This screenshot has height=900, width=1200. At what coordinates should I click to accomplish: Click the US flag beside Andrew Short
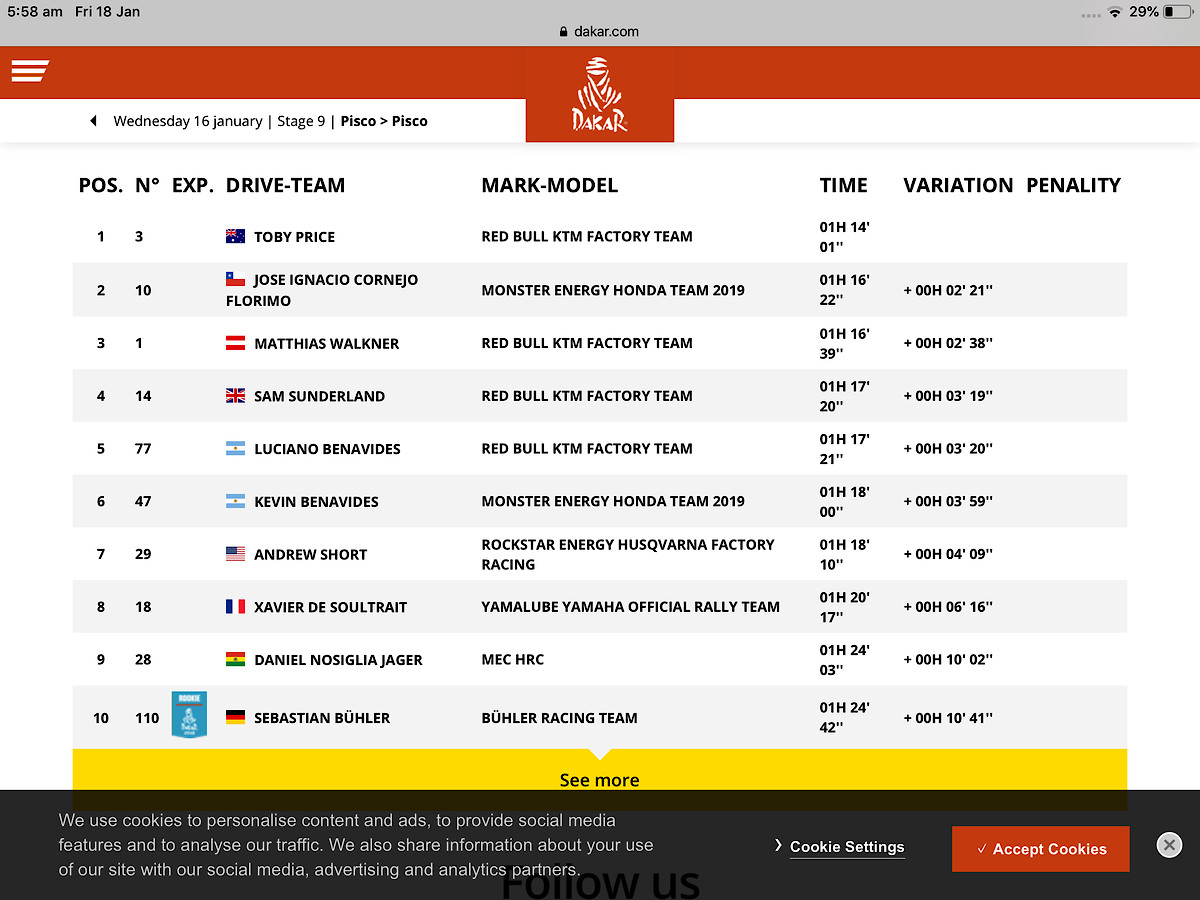pos(235,554)
